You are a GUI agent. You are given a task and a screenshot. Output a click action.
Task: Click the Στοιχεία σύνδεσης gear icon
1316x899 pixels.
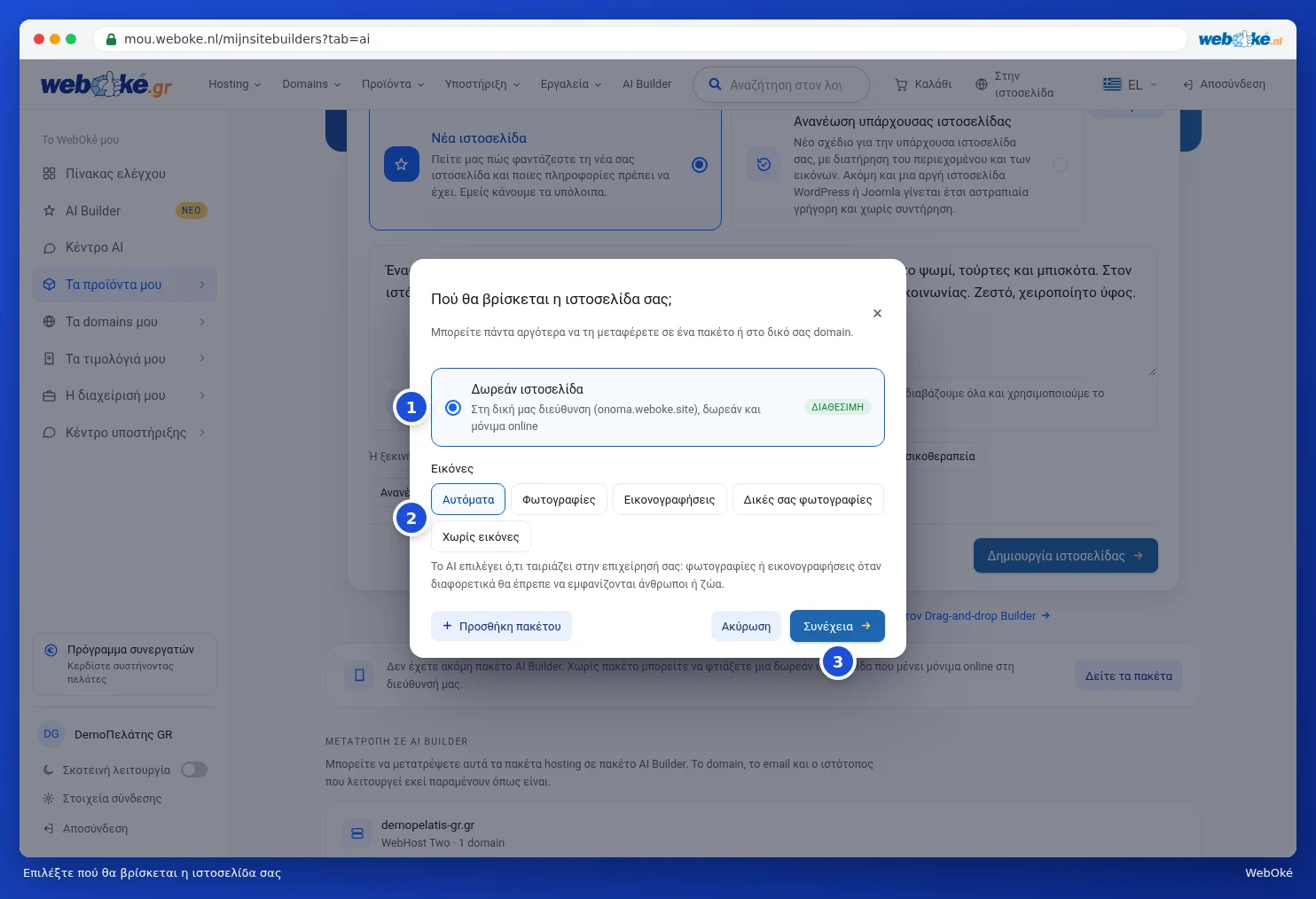click(49, 798)
